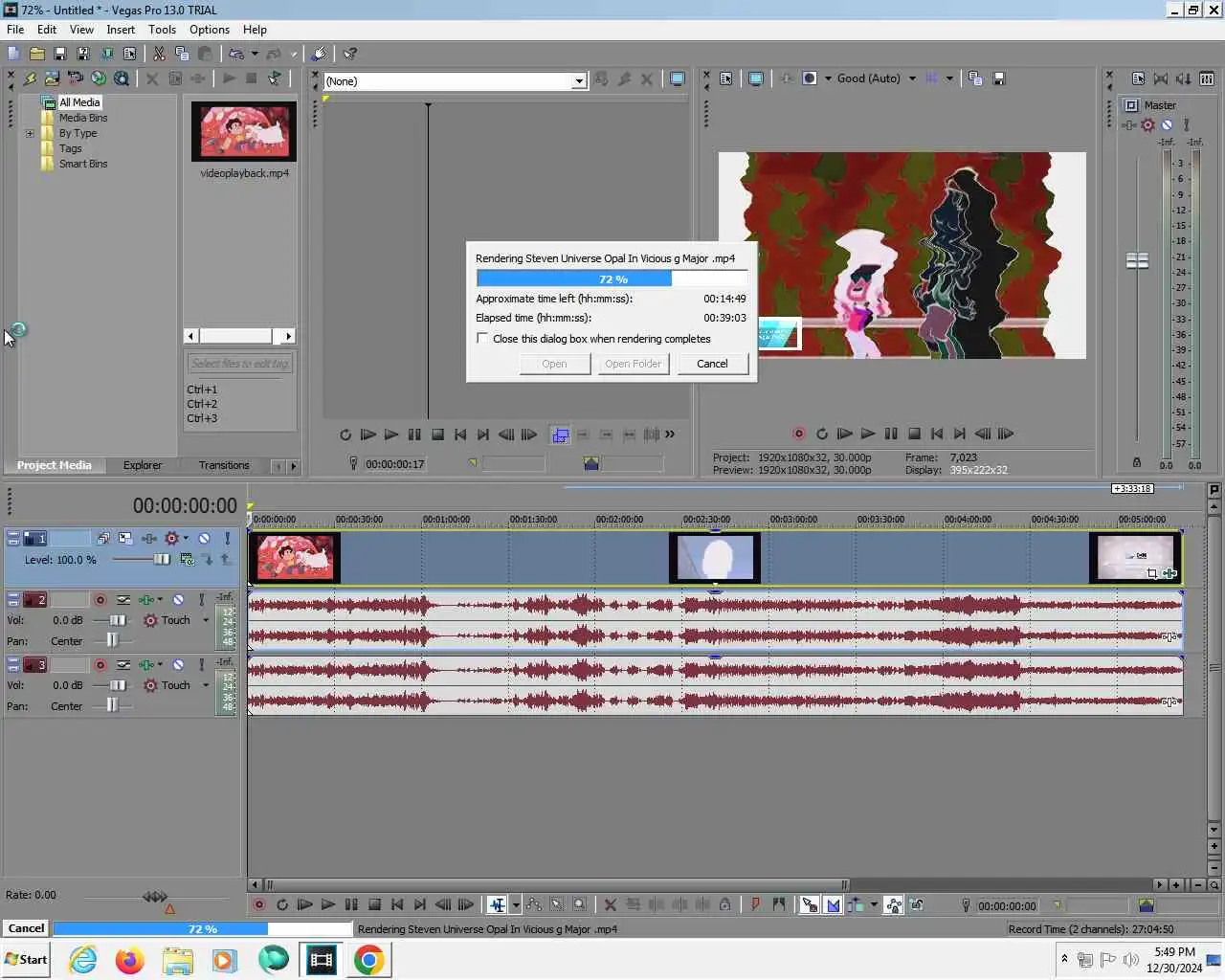Open automation mode dropdown on audio track 3
The image size is (1225, 980).
click(206, 685)
